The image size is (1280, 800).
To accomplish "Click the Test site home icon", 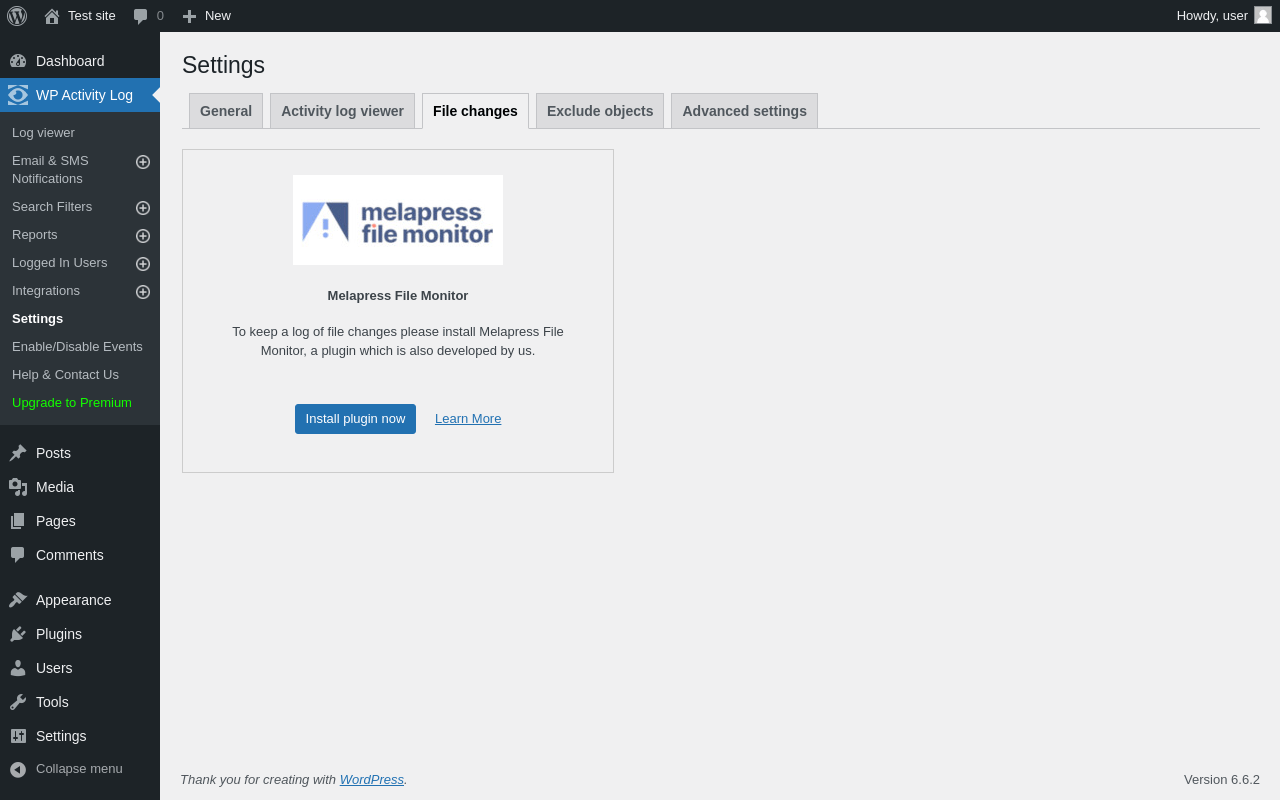I will (x=52, y=16).
